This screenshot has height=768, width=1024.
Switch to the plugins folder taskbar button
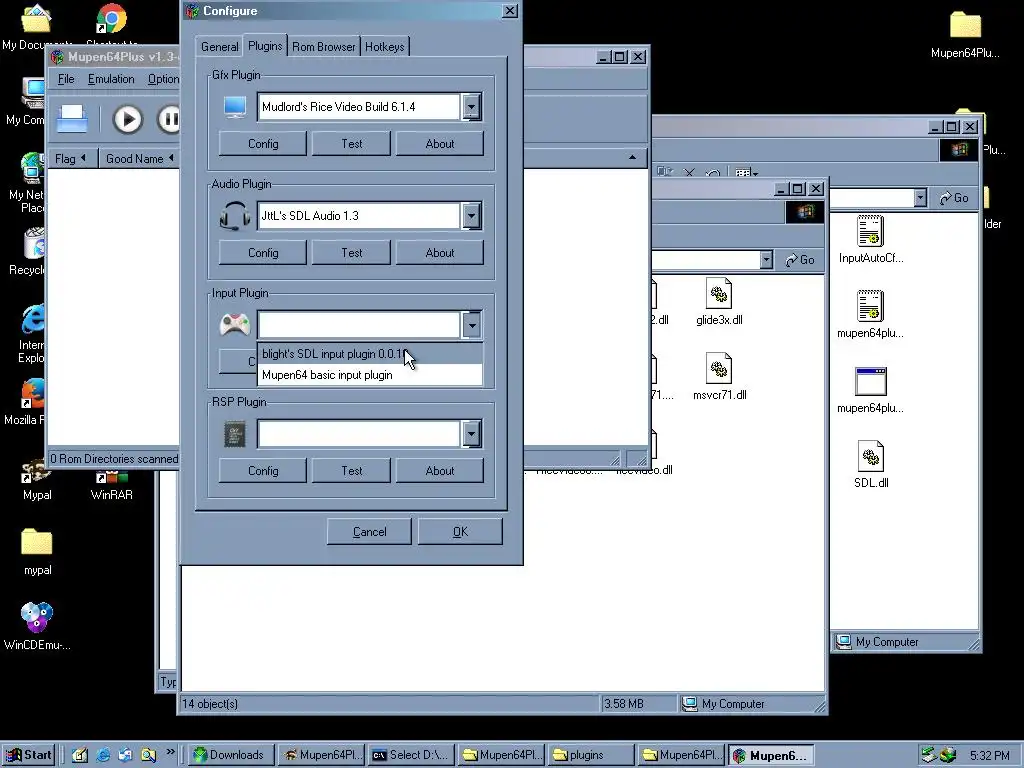pos(590,755)
